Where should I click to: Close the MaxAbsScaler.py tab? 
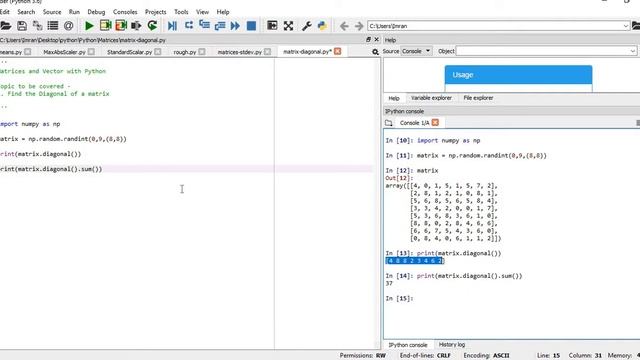(91, 52)
